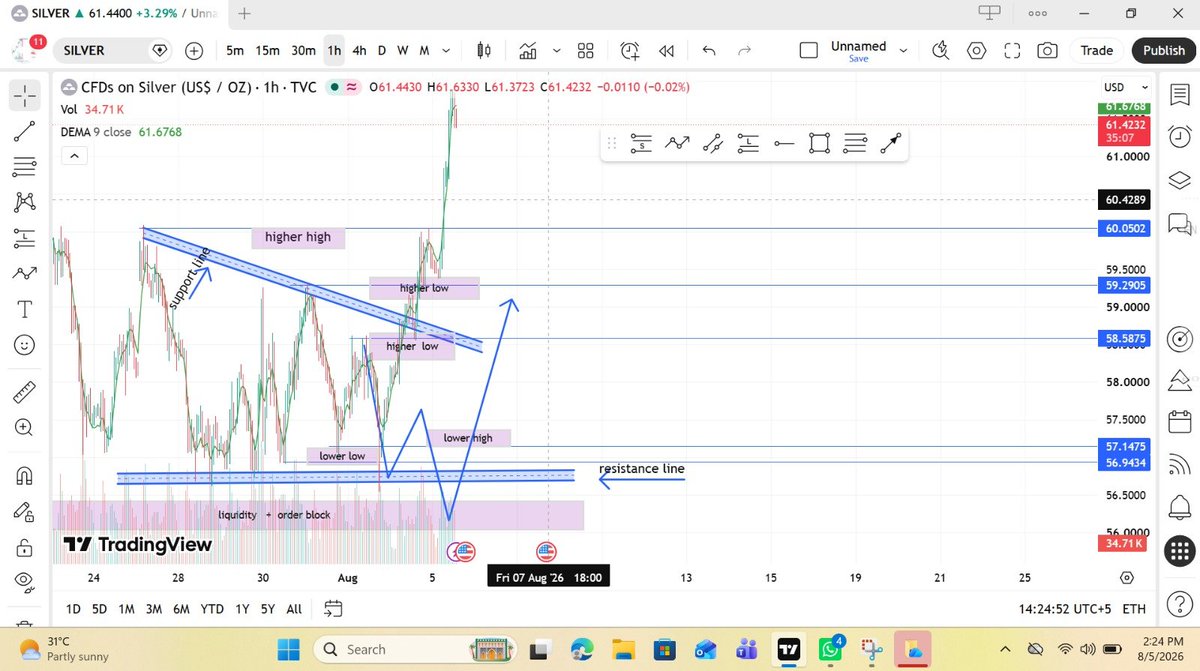Viewport: 1200px width, 671px height.
Task: Select the 5m interval
Action: click(235, 50)
